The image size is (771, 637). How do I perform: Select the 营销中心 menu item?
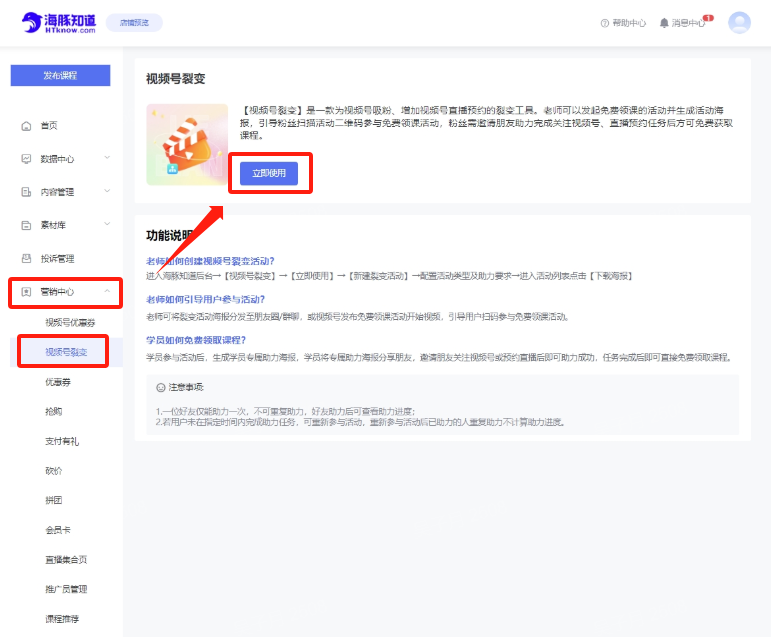(x=57, y=292)
